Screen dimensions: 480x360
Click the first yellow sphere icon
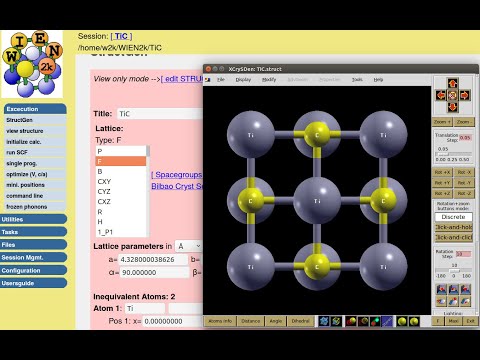pyautogui.click(x=402, y=321)
